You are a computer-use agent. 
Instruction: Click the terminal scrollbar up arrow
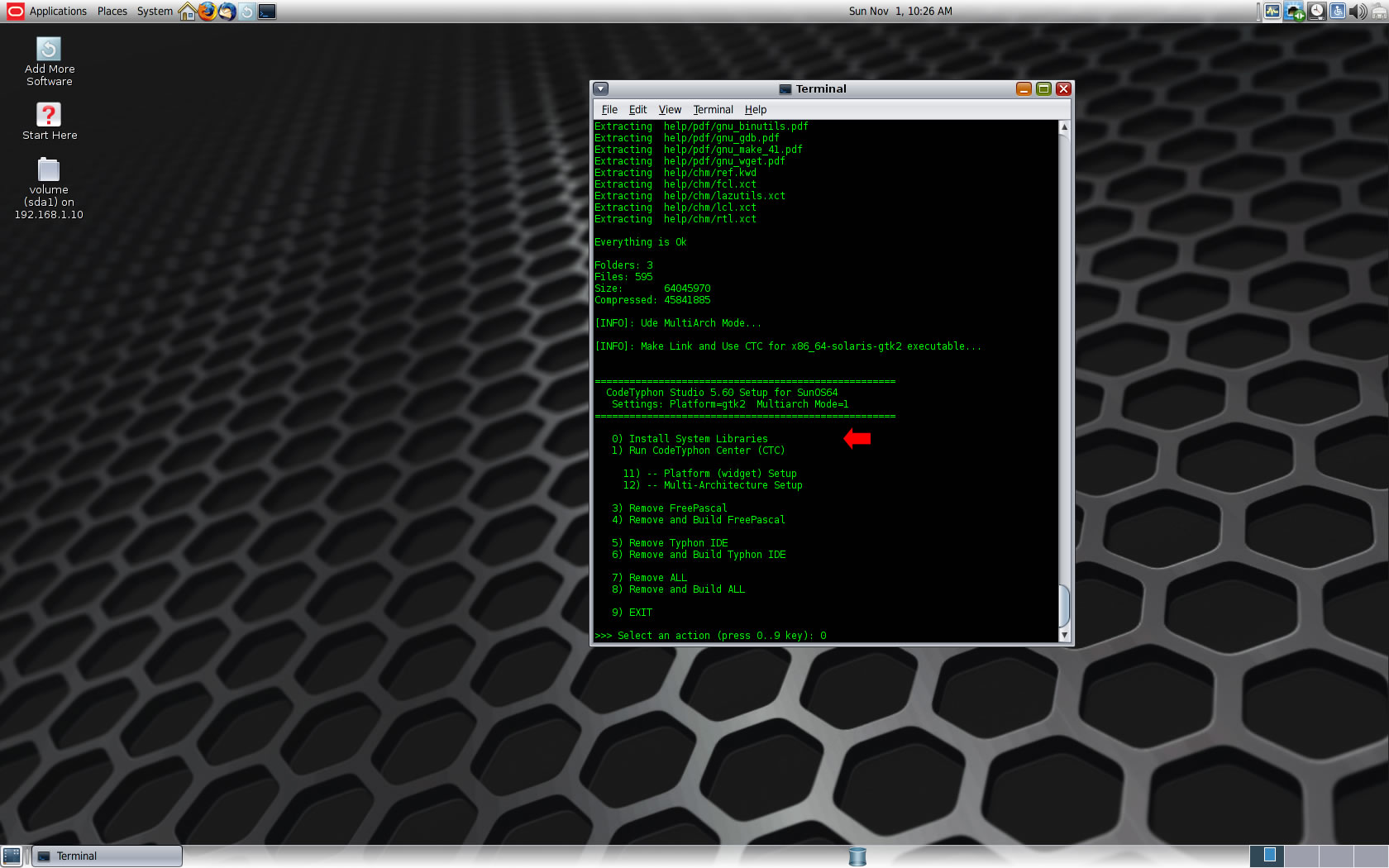[x=1064, y=126]
